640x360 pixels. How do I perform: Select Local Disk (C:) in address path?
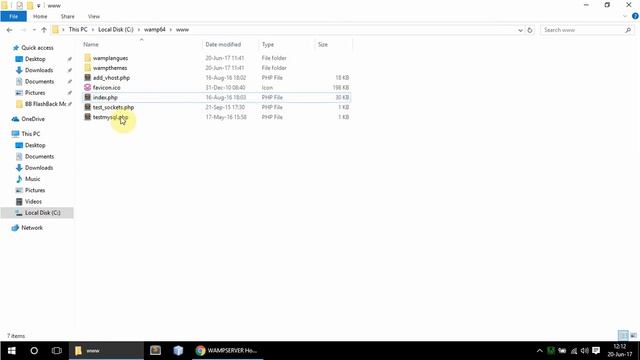click(x=116, y=30)
